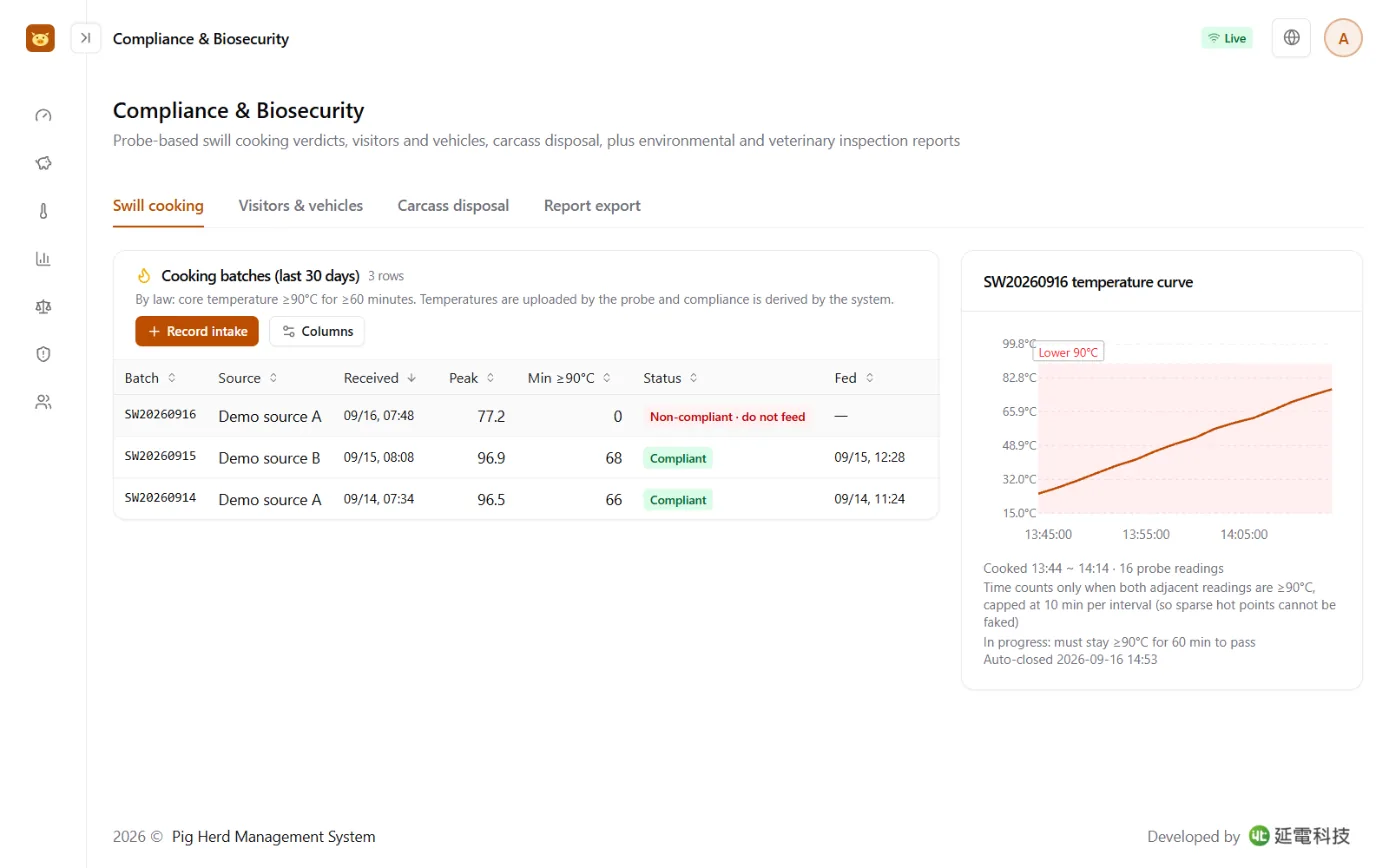Click the Non-compliant · do not feed badge
The width and height of the screenshot is (1388, 868).
coord(727,417)
